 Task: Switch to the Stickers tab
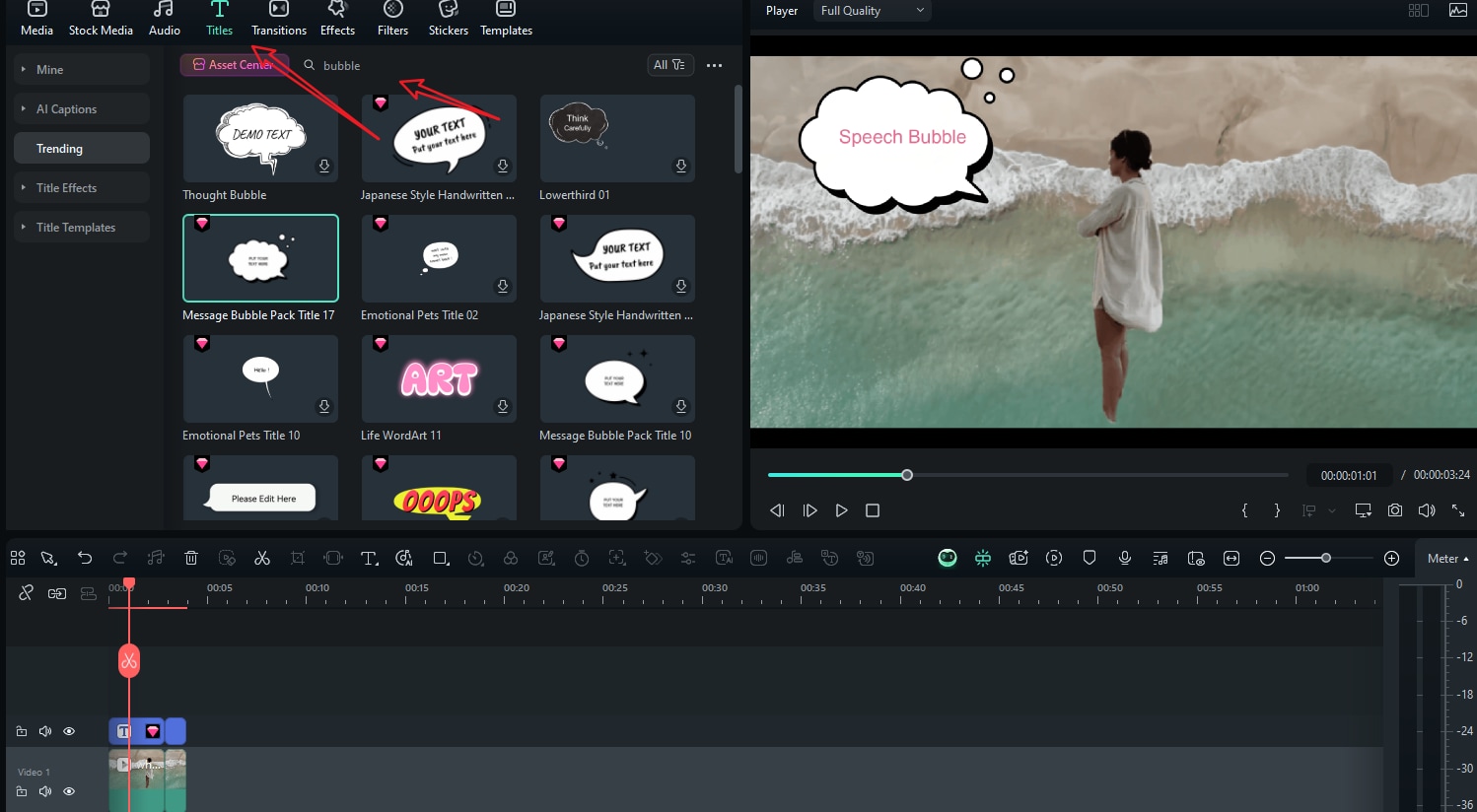[449, 20]
